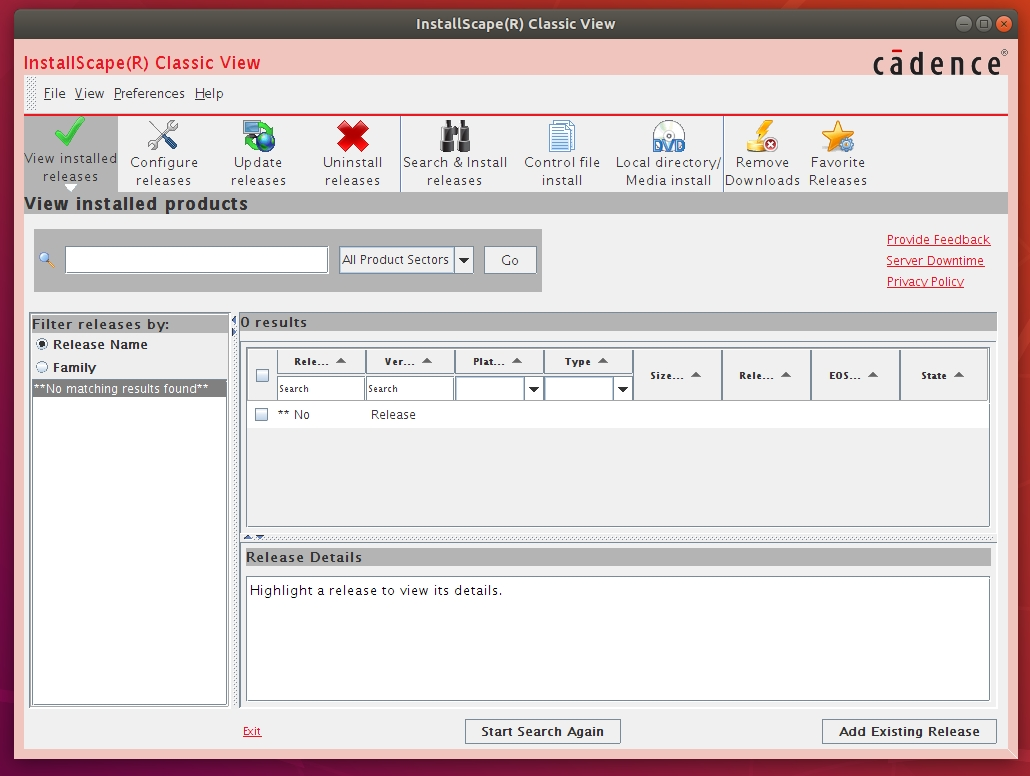Toggle select-all checkbox in table header
This screenshot has width=1030, height=776.
[262, 375]
